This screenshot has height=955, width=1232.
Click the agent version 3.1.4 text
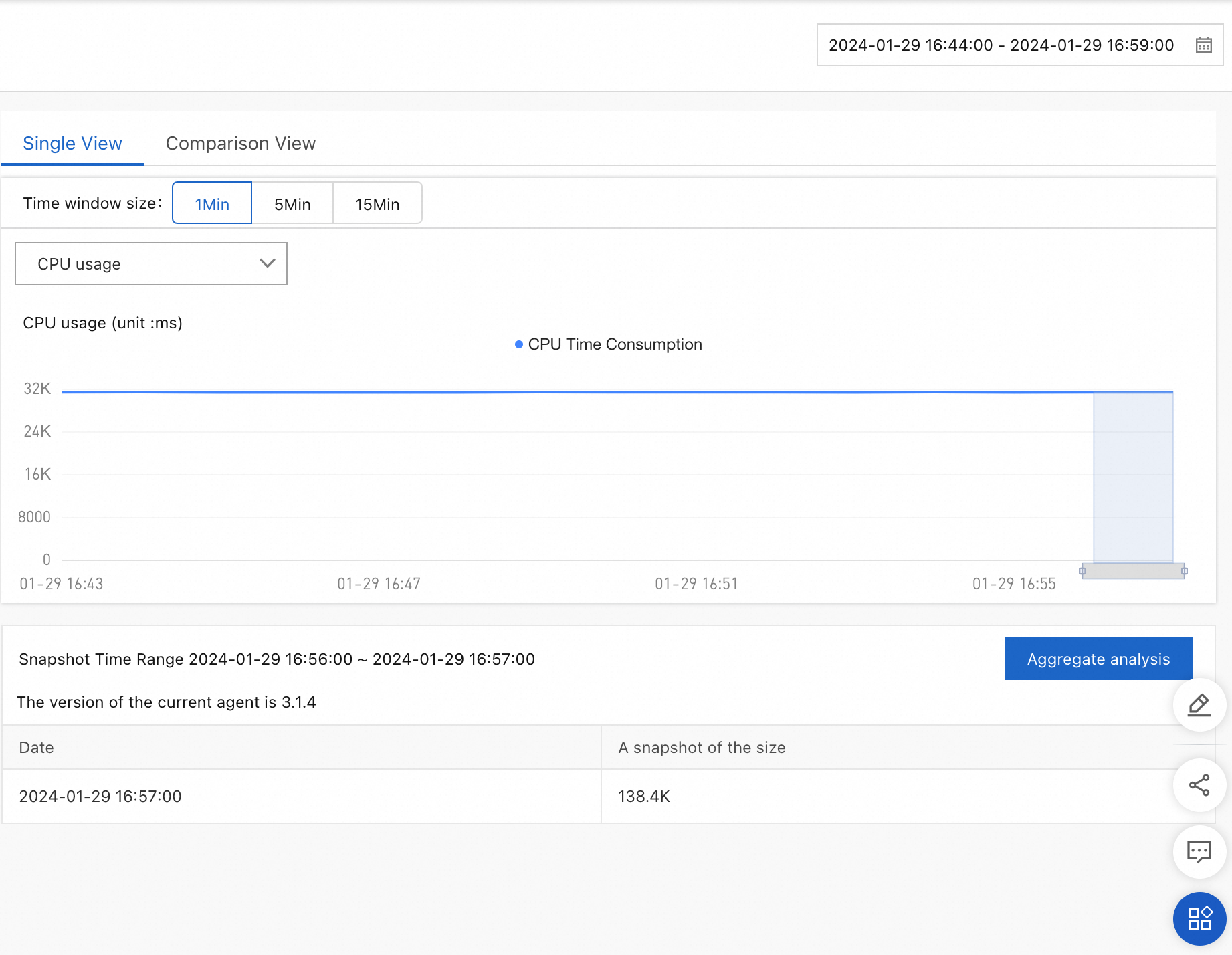coord(167,702)
